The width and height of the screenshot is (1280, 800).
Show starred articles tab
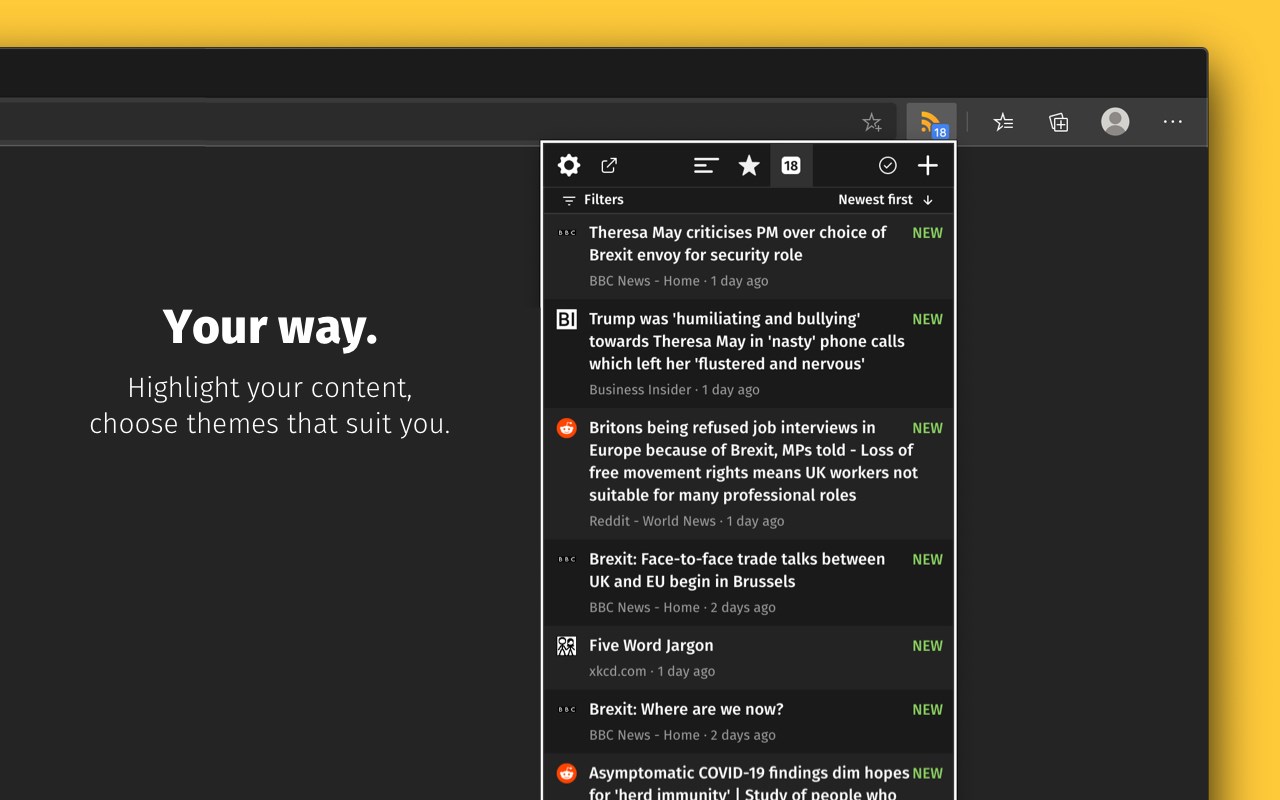click(749, 166)
